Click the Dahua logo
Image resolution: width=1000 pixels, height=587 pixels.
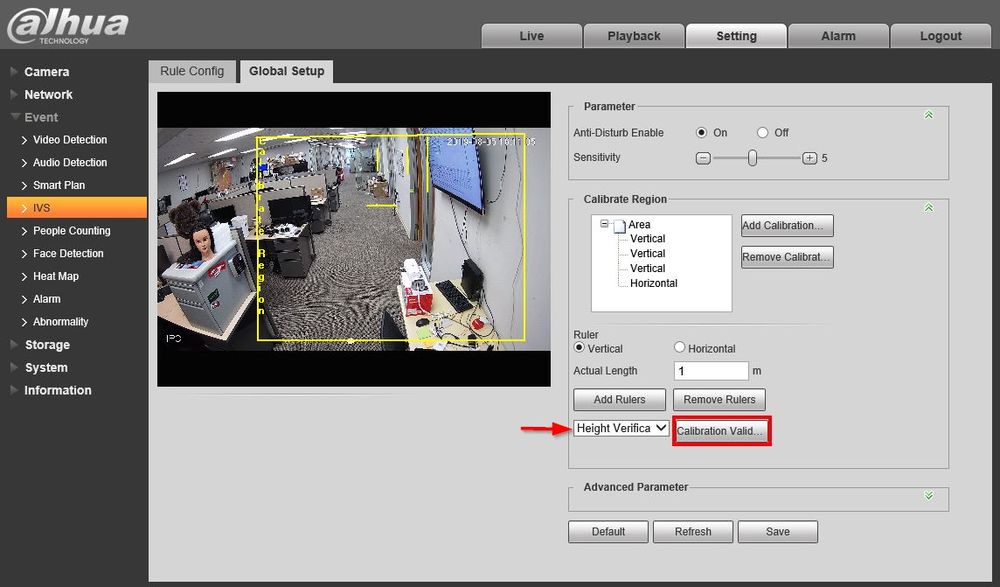click(68, 24)
